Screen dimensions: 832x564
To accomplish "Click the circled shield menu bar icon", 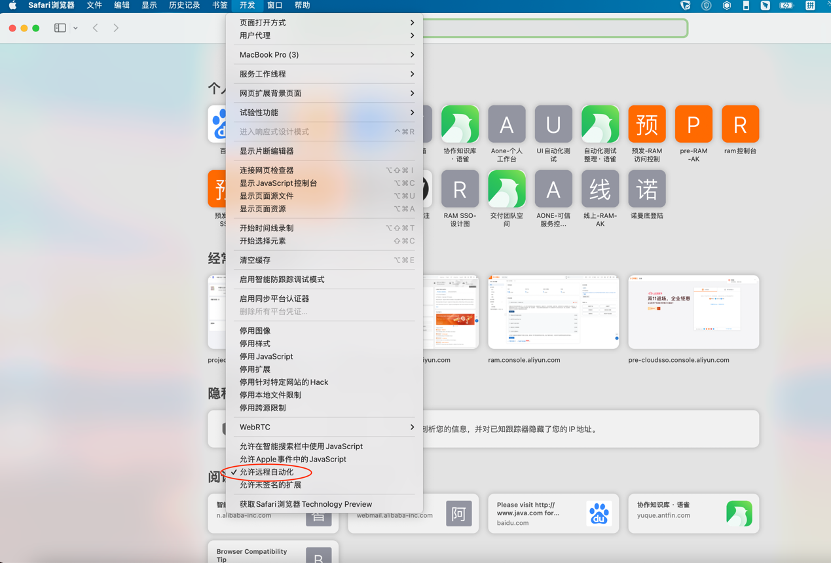I will tap(706, 5).
